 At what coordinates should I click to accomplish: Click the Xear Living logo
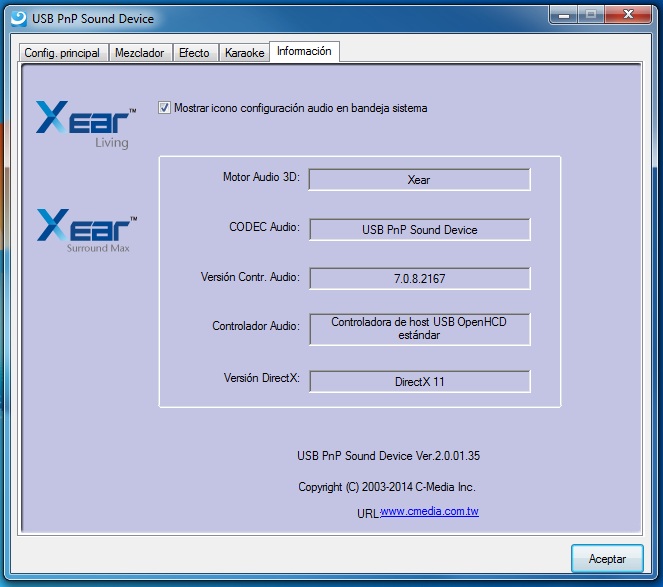86,123
